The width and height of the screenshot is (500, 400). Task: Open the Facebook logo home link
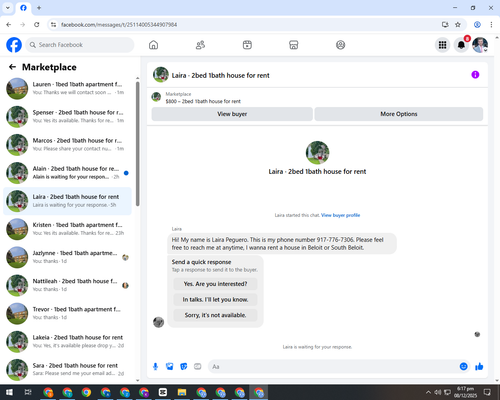pyautogui.click(x=14, y=45)
